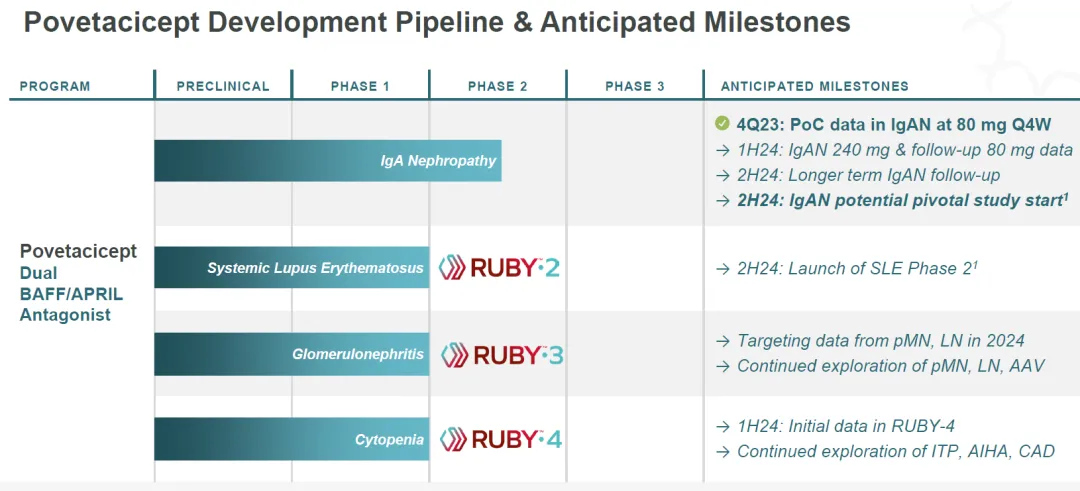
Task: Click the RUBY-4 logo
Action: [x=502, y=439]
